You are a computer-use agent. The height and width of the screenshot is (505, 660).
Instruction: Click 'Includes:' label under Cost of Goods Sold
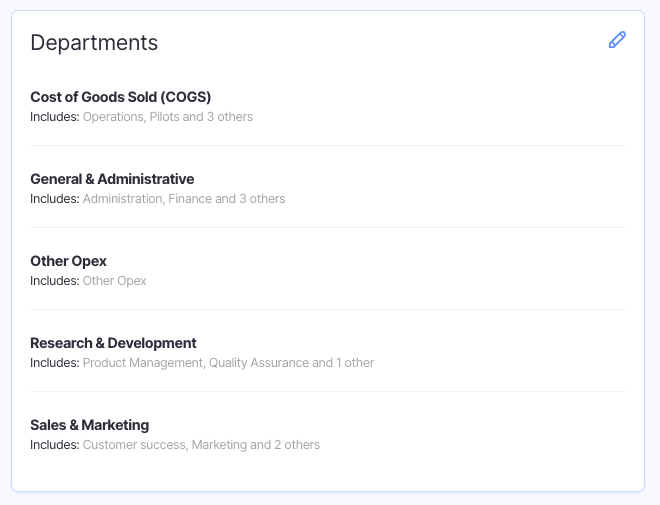pyautogui.click(x=54, y=117)
